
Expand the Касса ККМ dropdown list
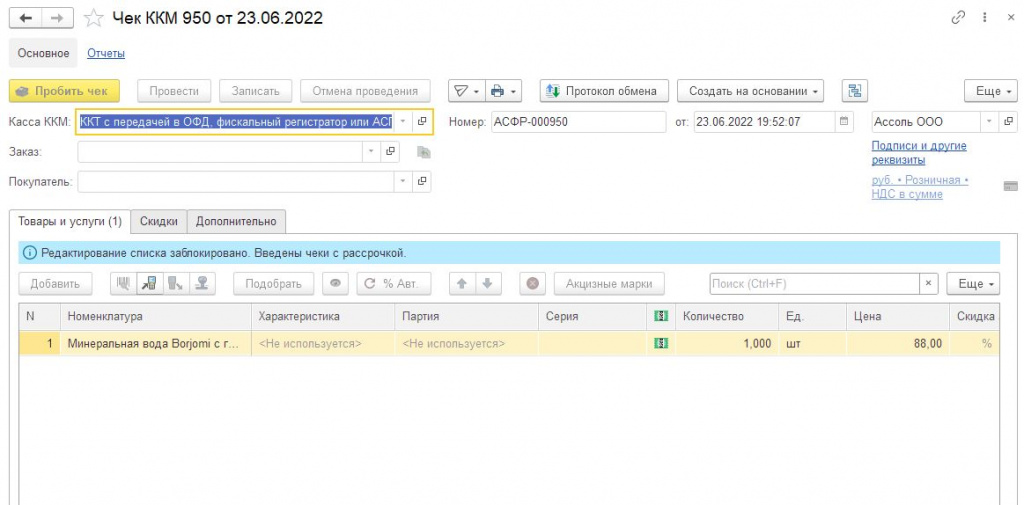(404, 121)
